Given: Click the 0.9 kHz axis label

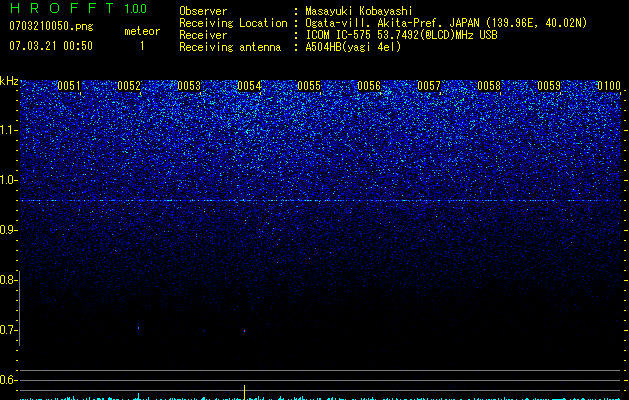Looking at the screenshot, I should tap(8, 230).
